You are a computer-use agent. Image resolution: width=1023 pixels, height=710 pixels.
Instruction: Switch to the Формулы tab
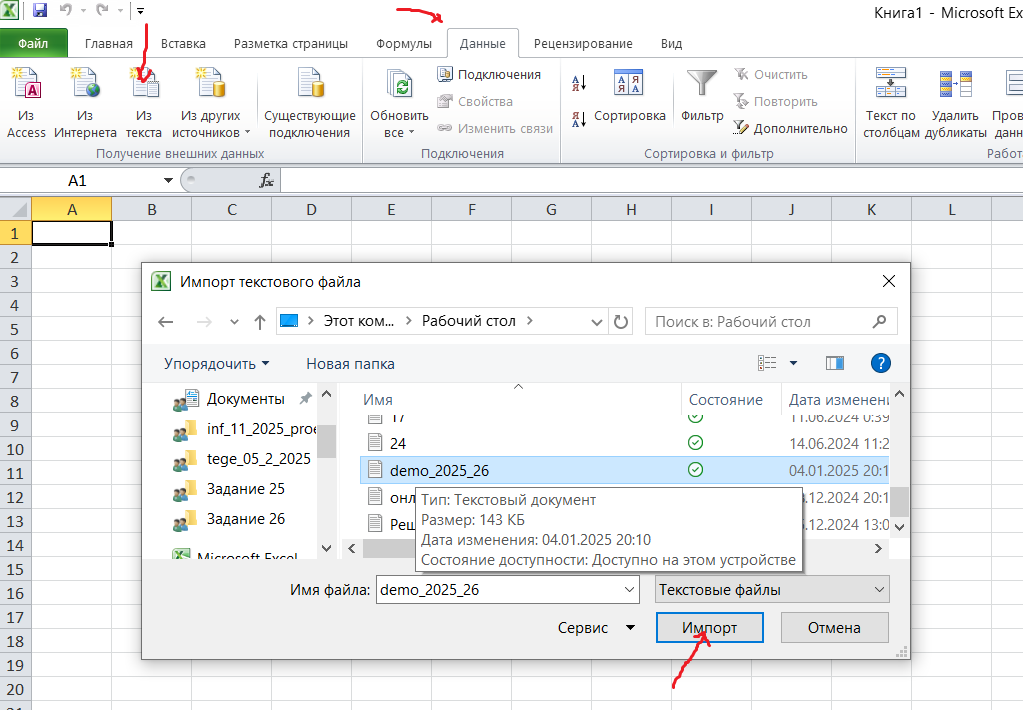[x=404, y=44]
